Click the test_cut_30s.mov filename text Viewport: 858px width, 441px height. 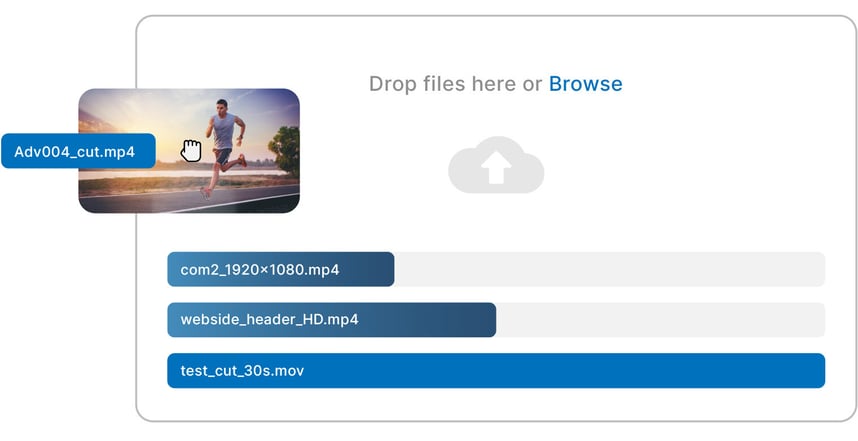(x=242, y=371)
